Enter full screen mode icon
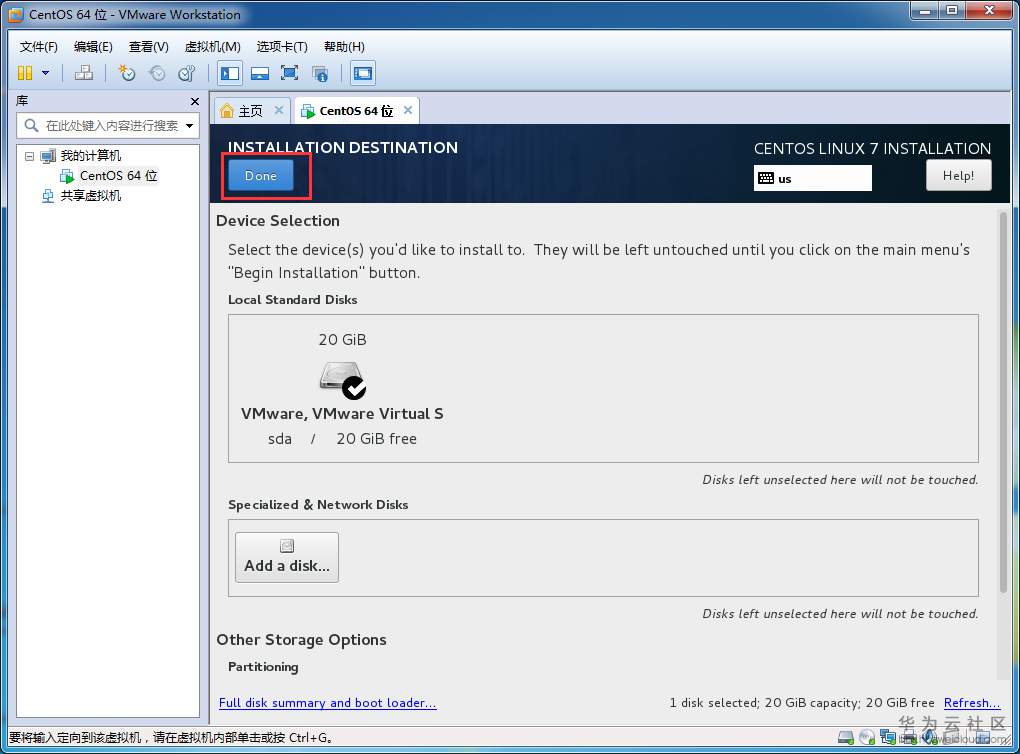Image resolution: width=1020 pixels, height=754 pixels. tap(289, 73)
